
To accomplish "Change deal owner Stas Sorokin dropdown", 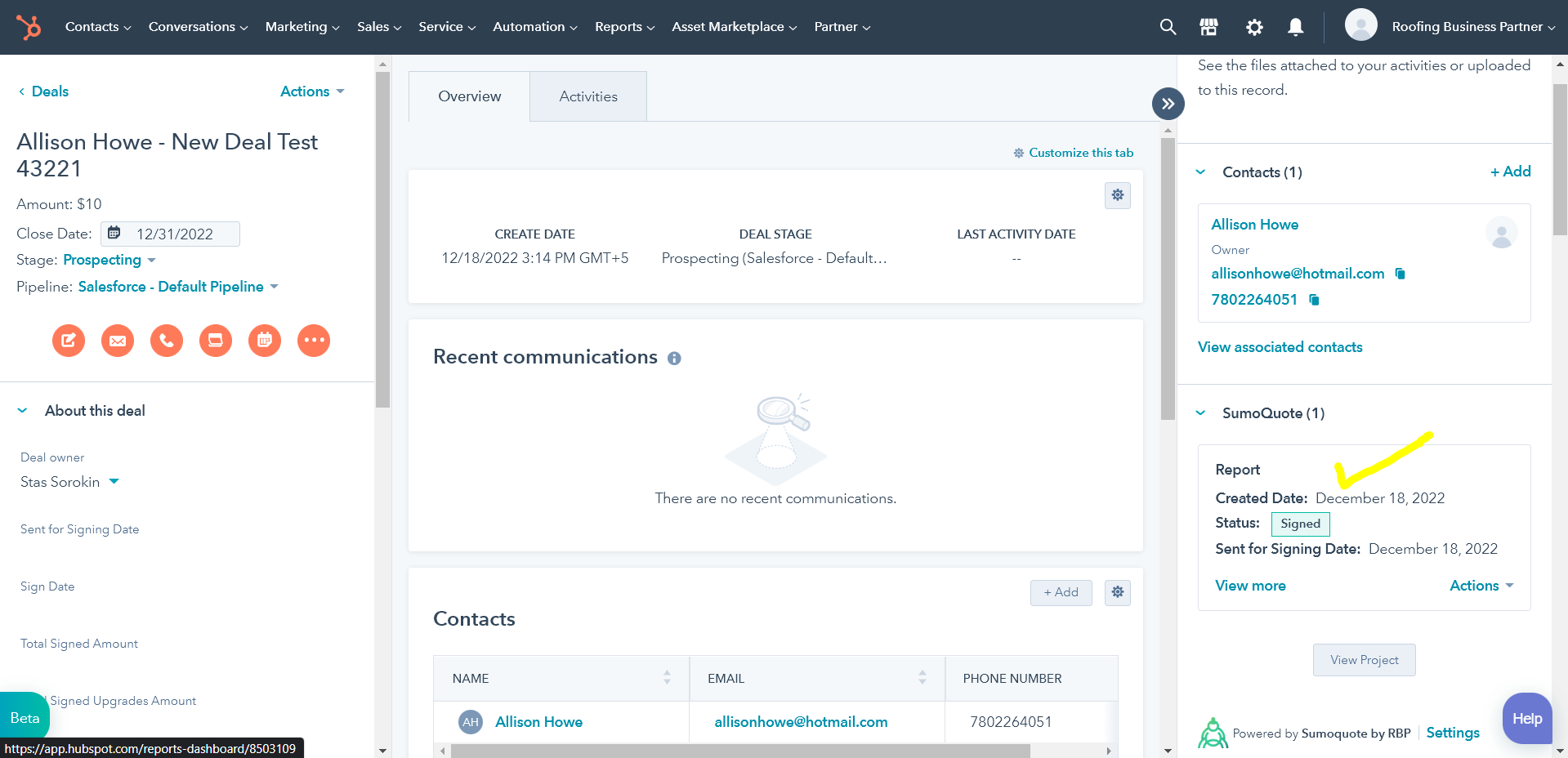I will tap(69, 482).
